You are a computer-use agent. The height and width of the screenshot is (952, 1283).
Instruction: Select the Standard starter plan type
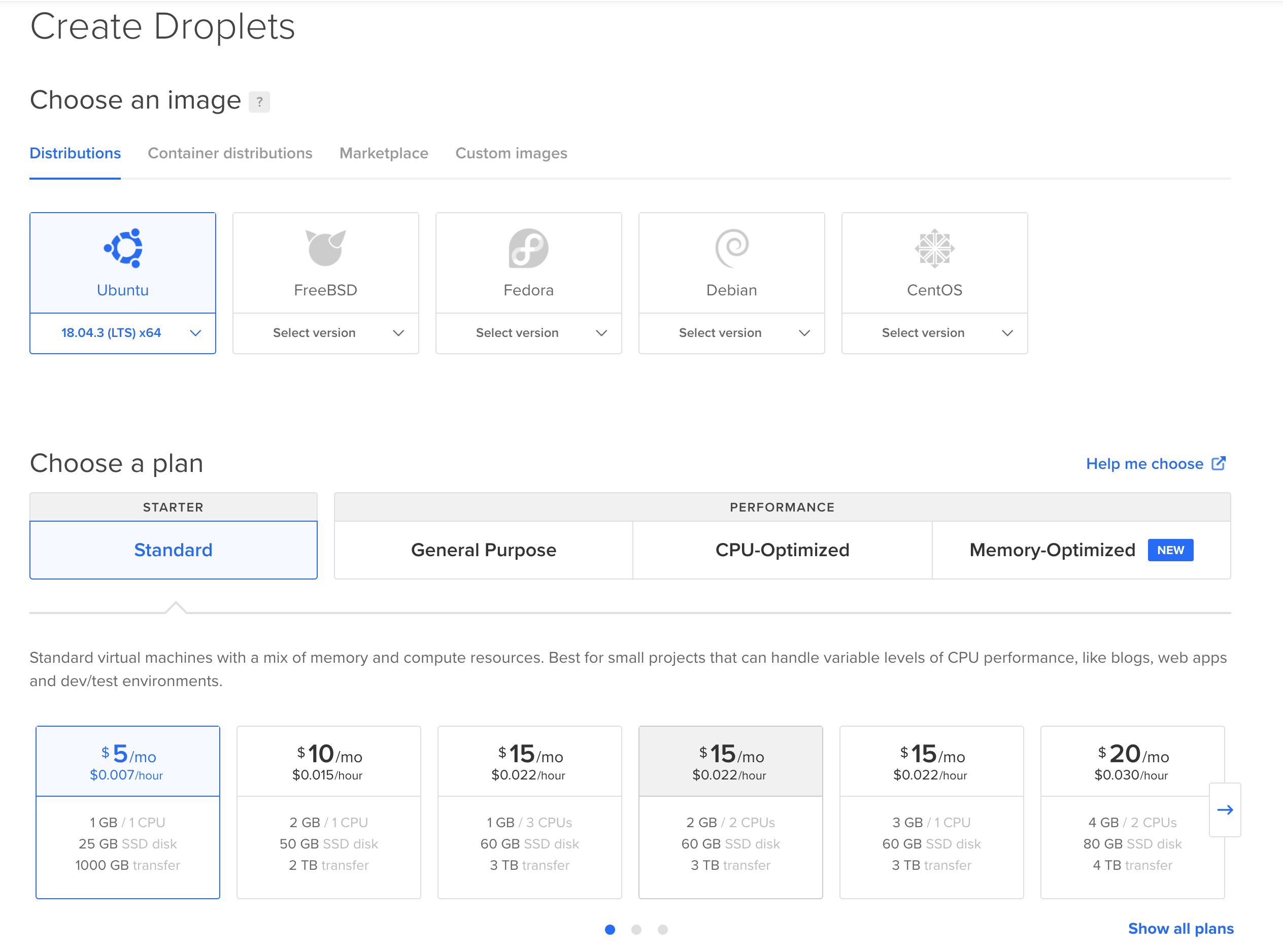pos(174,550)
